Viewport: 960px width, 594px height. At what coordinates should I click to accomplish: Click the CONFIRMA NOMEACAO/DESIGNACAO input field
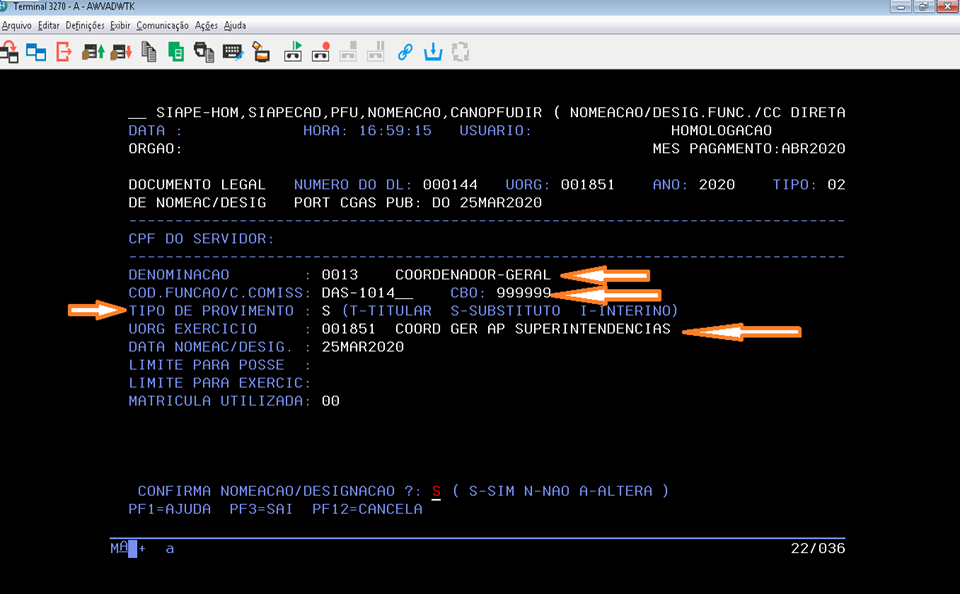tap(436, 491)
